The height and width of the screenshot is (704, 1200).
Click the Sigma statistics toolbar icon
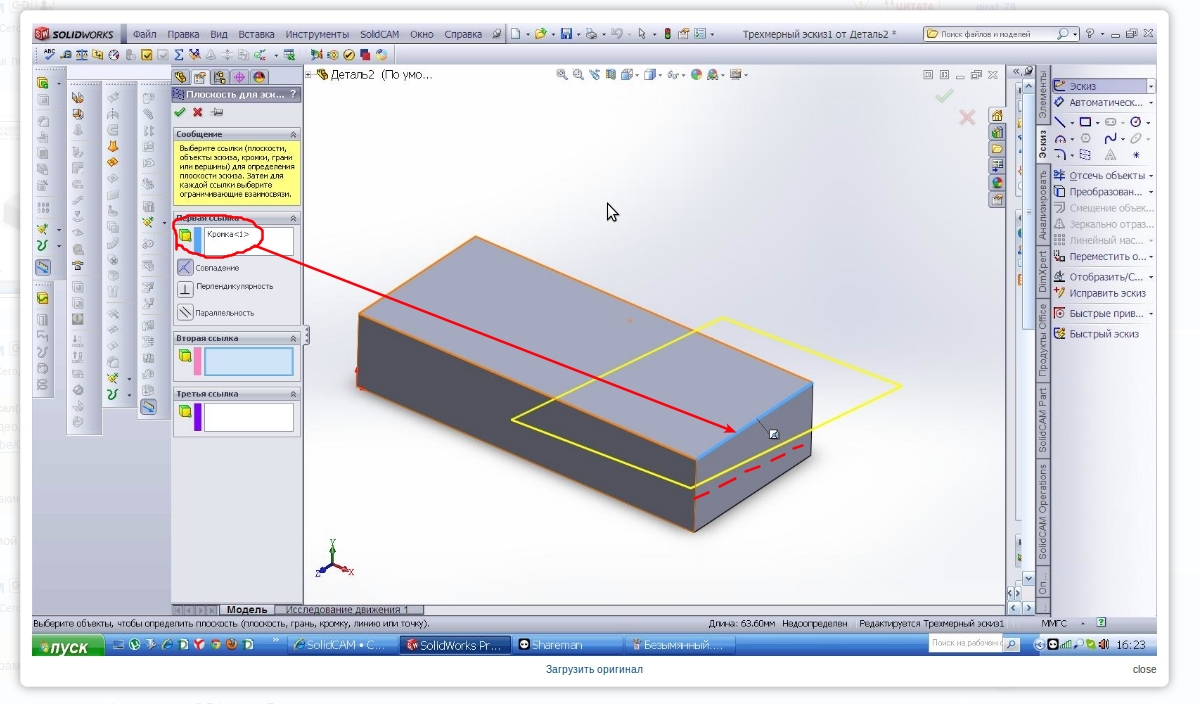(178, 55)
